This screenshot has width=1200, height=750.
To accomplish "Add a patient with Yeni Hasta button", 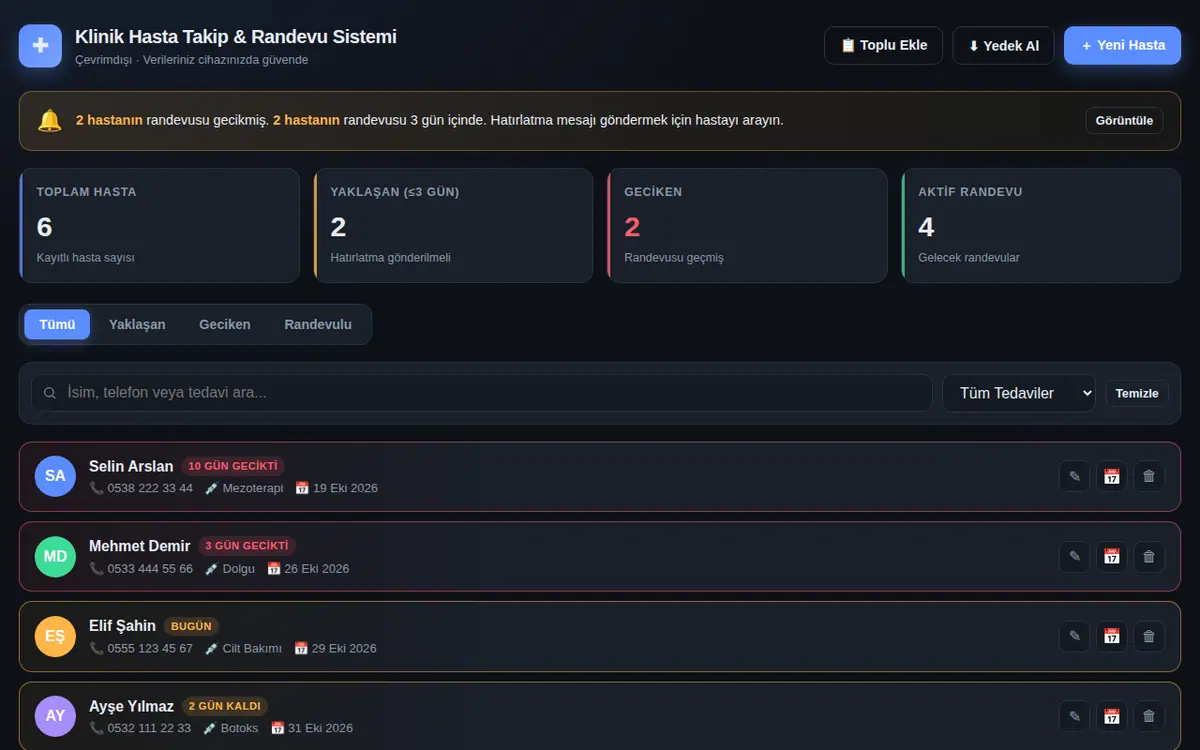I will 1123,45.
